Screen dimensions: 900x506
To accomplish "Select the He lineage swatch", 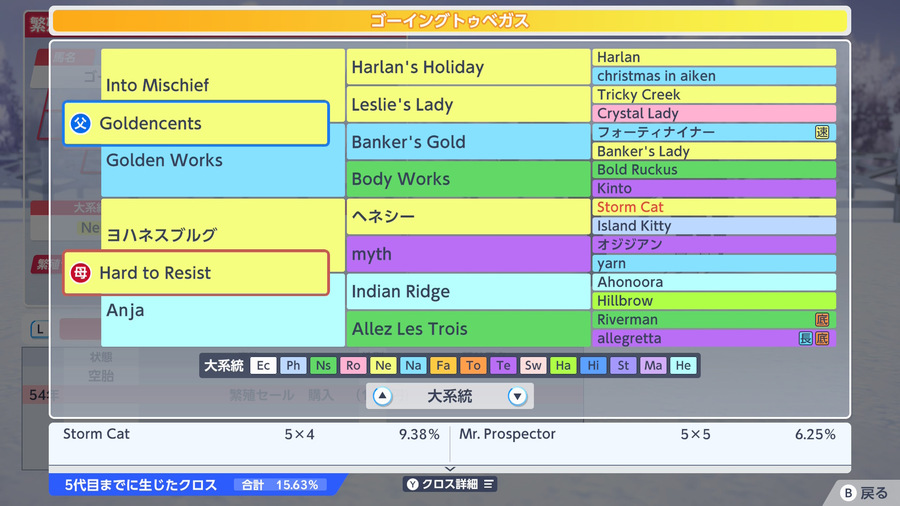I will pos(683,365).
